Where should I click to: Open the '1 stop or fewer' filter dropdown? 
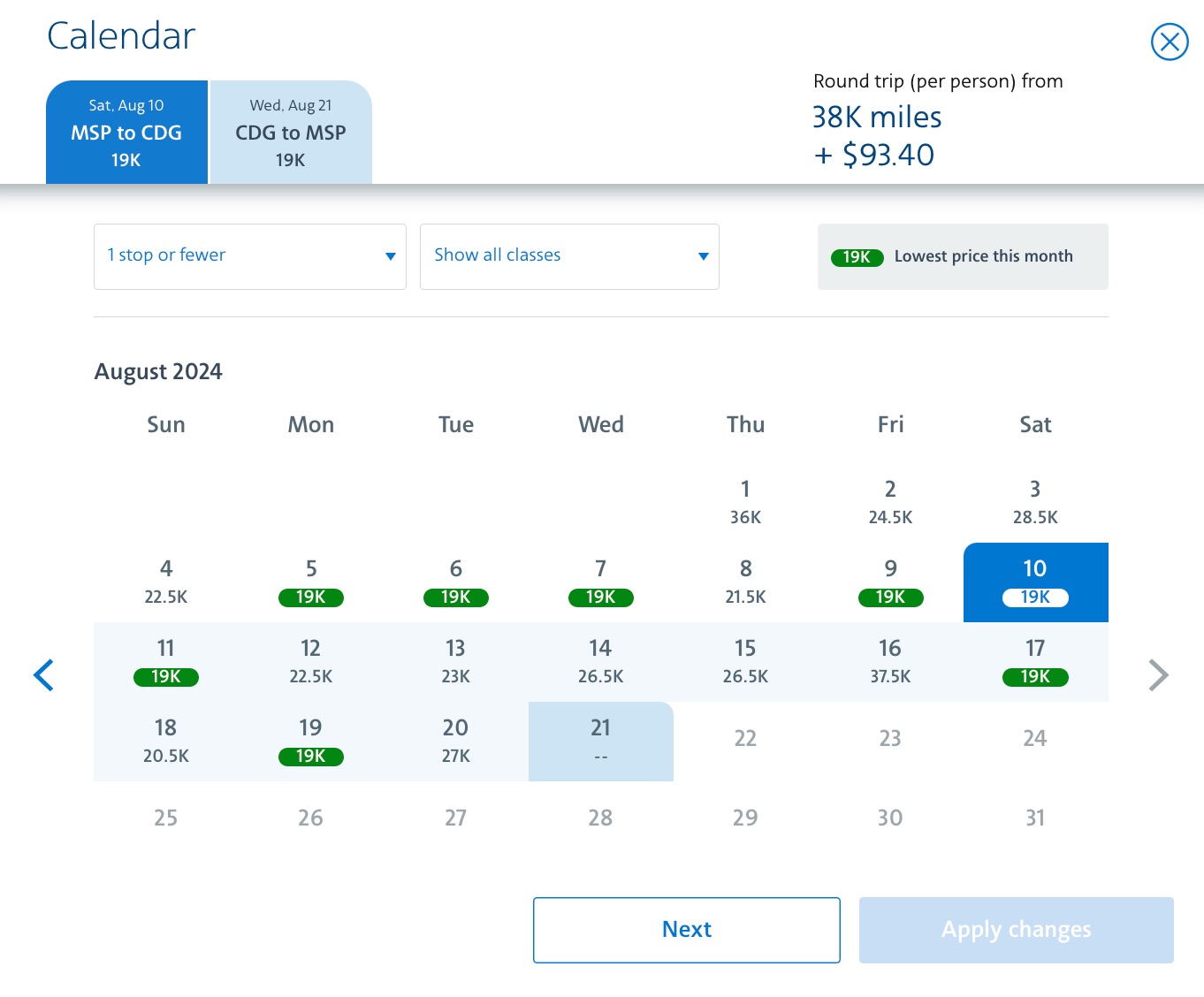point(249,256)
